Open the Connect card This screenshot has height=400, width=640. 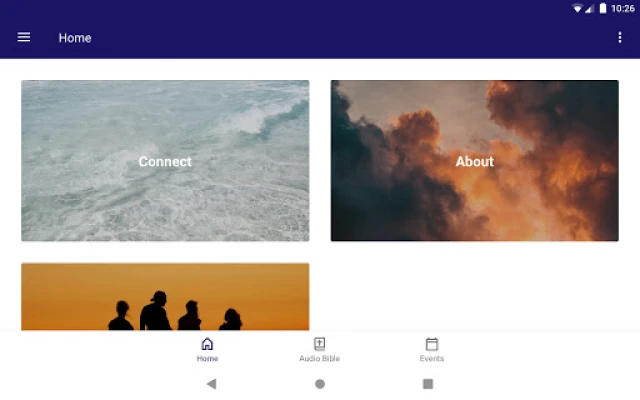click(x=165, y=160)
